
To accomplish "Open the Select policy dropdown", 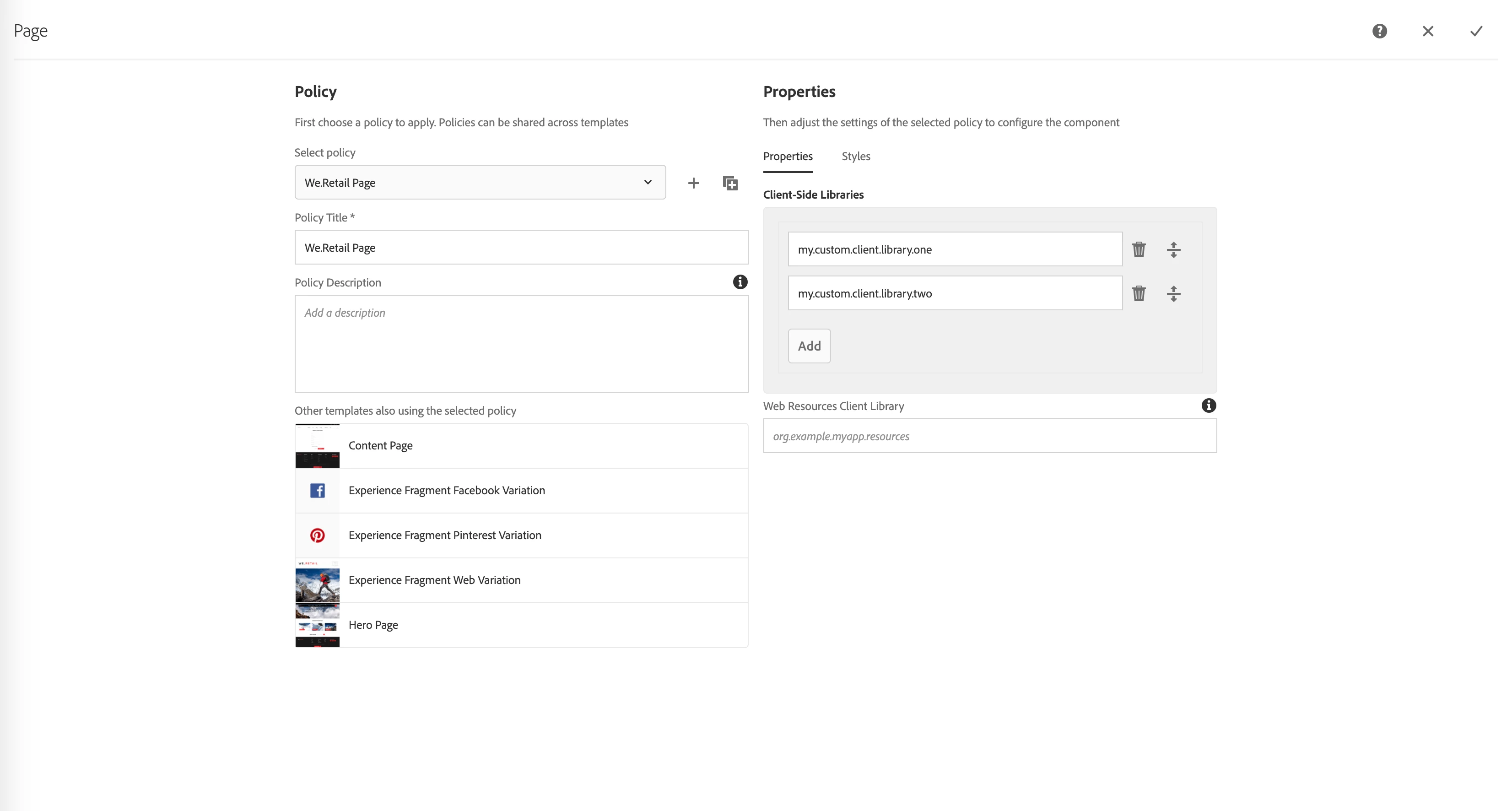I will point(480,183).
